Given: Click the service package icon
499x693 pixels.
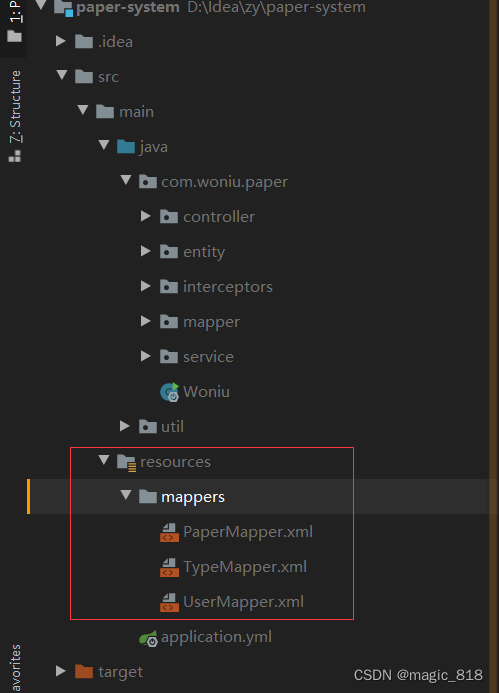Looking at the screenshot, I should tap(169, 356).
